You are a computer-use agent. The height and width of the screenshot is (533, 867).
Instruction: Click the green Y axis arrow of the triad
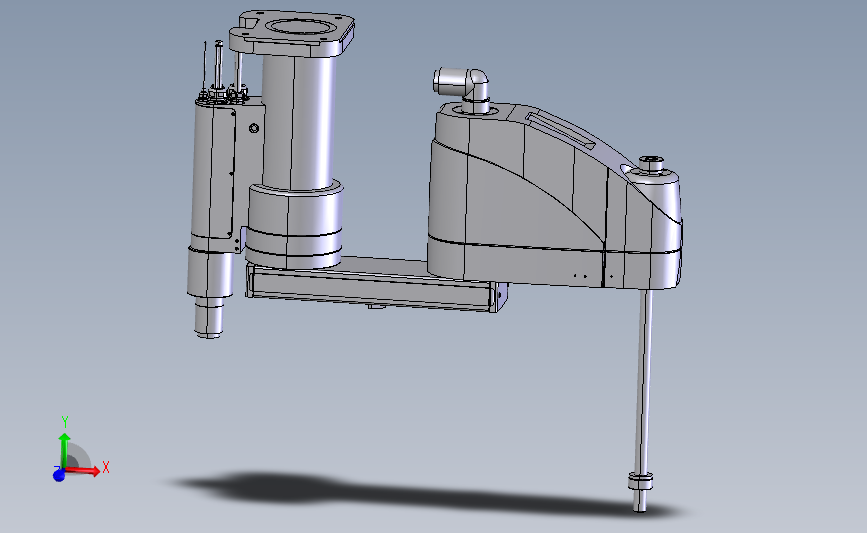point(65,450)
